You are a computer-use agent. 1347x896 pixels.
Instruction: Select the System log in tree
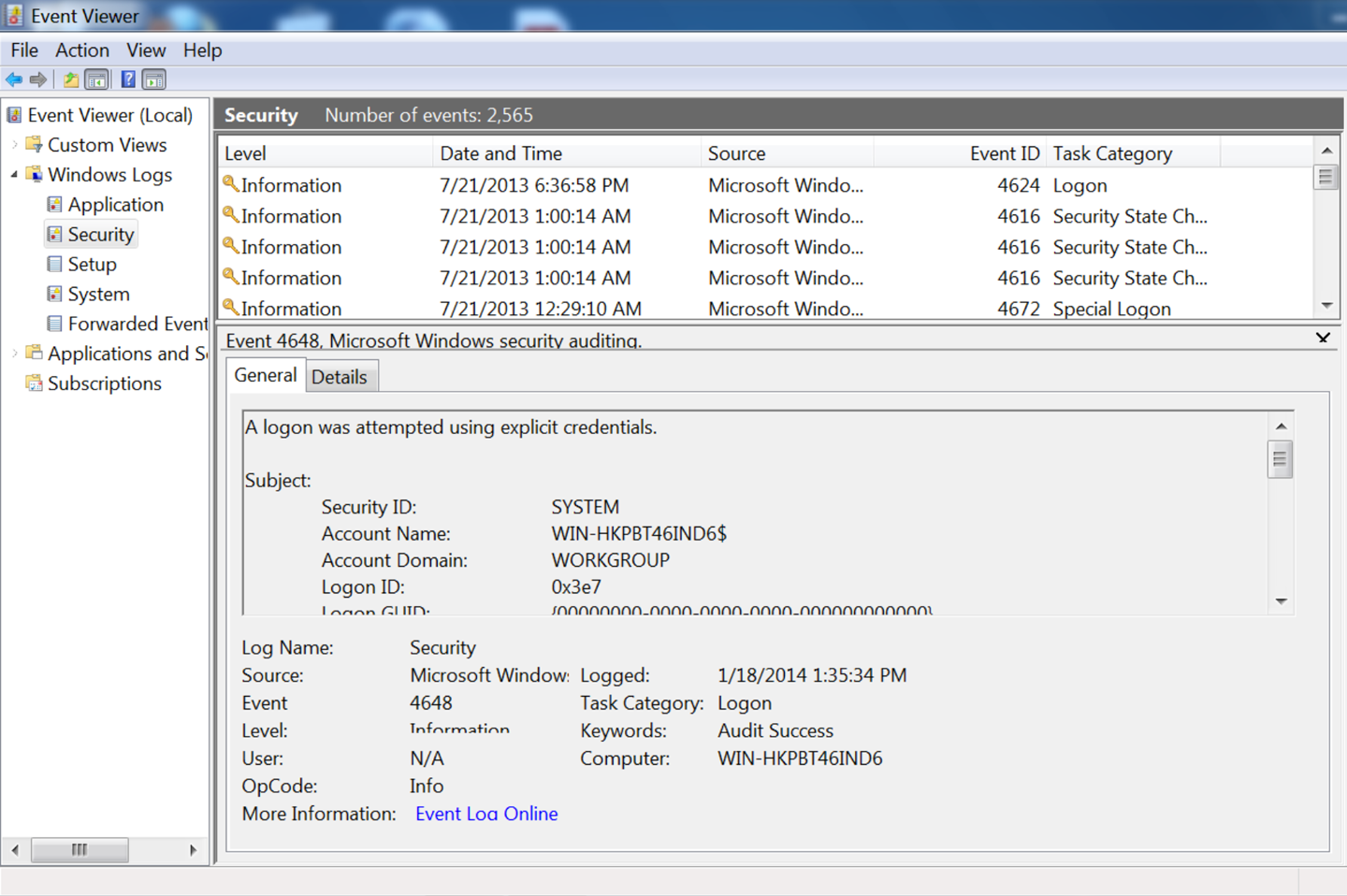coord(98,294)
